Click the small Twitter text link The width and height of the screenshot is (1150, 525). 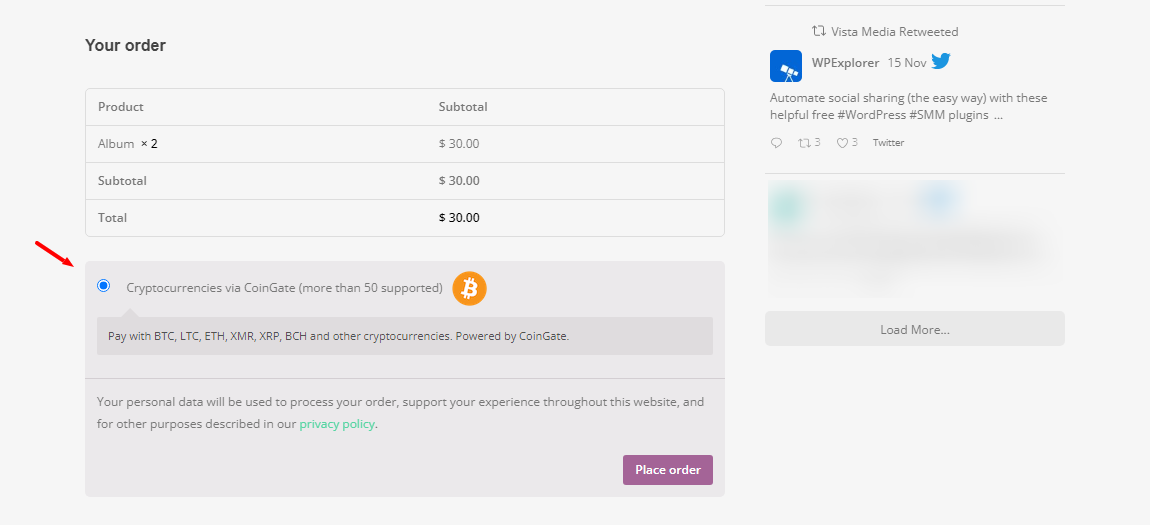coord(888,143)
